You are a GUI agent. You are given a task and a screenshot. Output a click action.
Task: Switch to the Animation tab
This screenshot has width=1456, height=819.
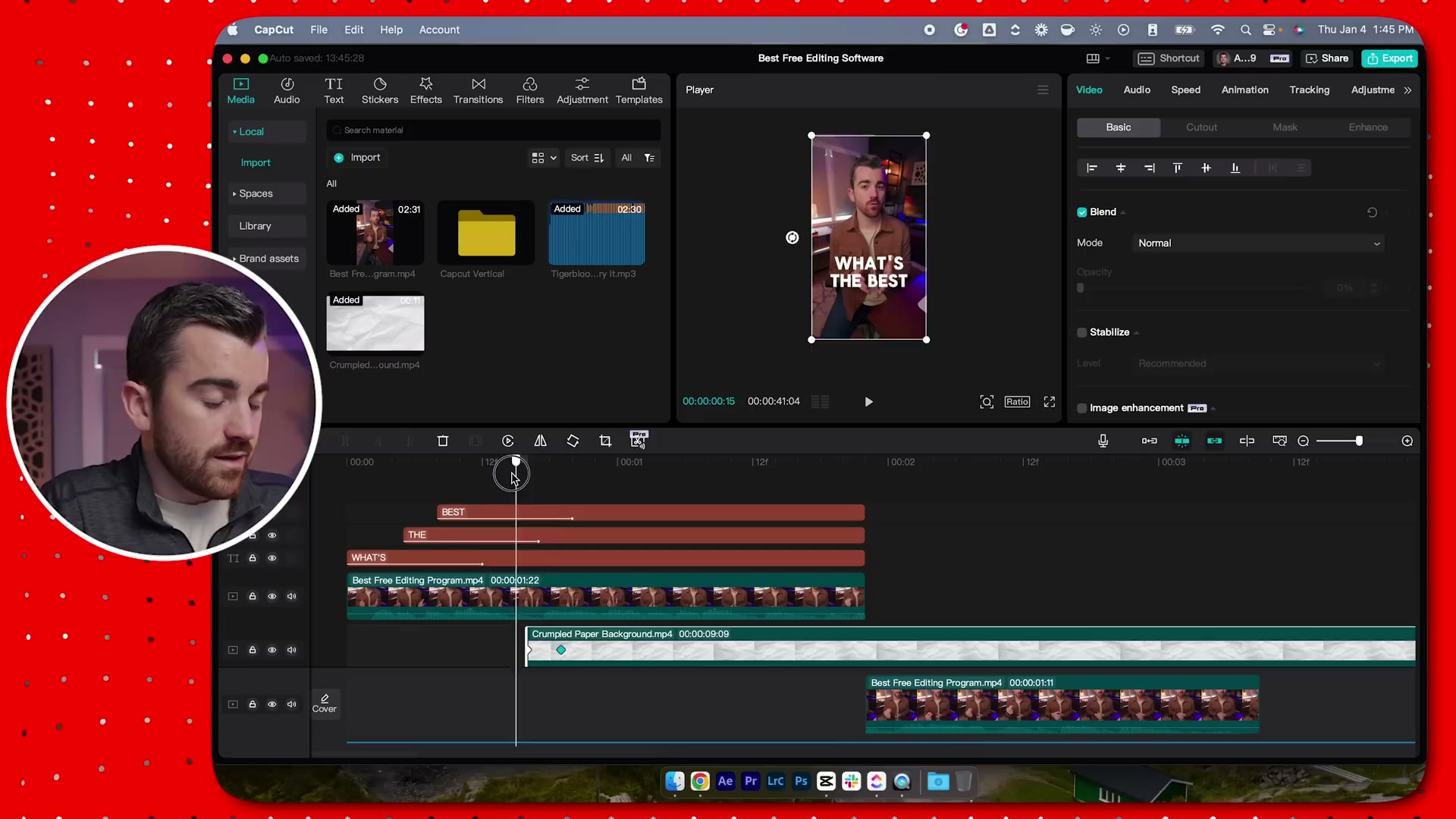(x=1244, y=89)
